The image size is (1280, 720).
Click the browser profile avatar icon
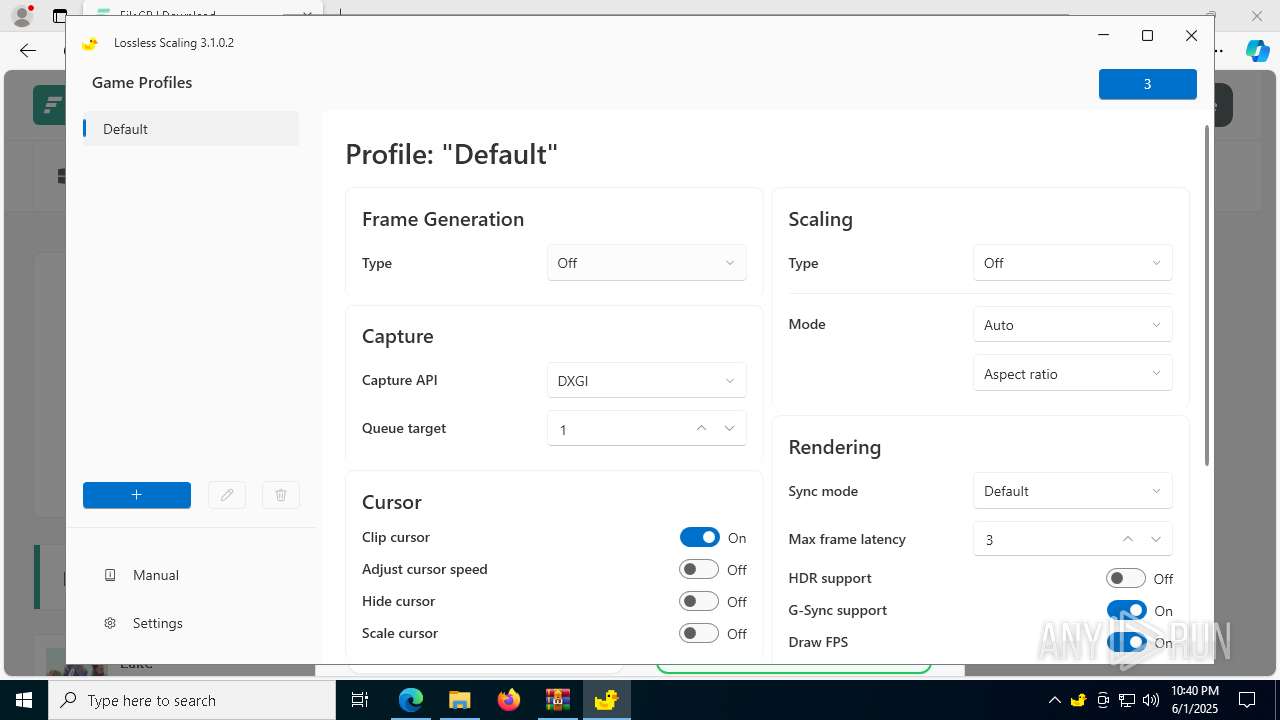pos(22,15)
